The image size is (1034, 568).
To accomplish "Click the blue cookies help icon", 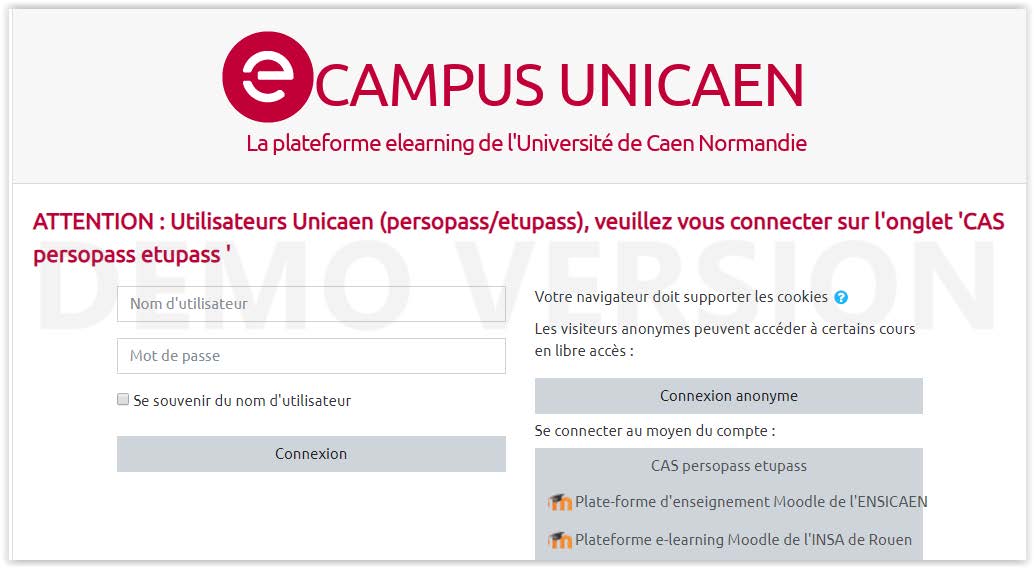I will (841, 297).
